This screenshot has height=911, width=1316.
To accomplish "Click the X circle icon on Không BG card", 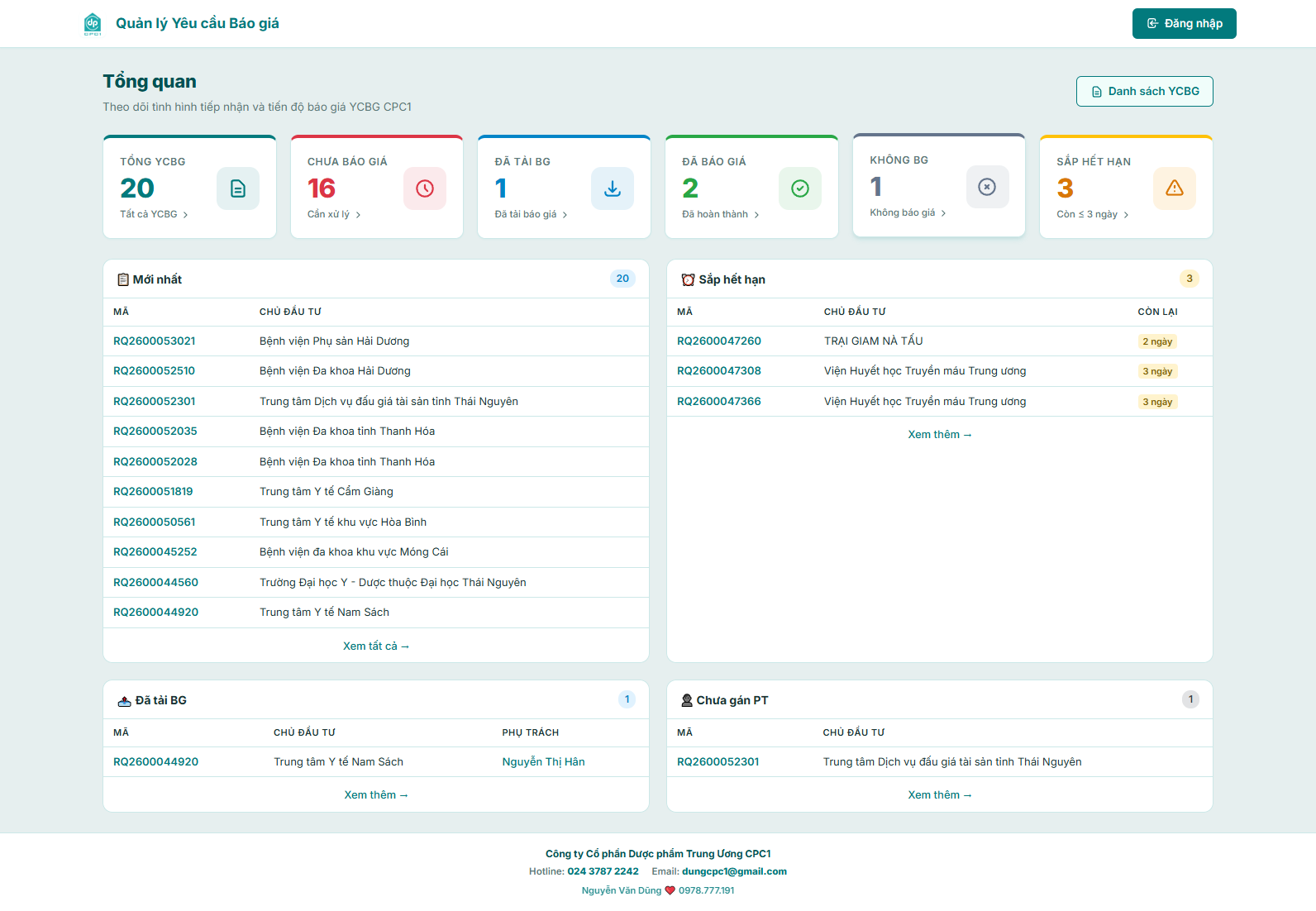I will pyautogui.click(x=988, y=187).
